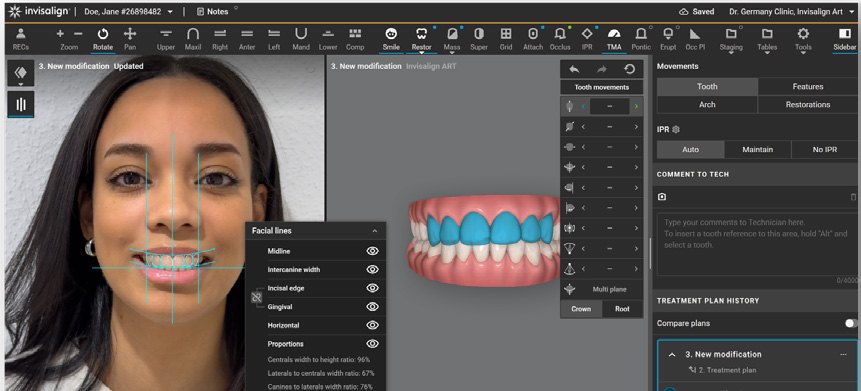Show the Maxil occlusal view
The image size is (861, 391).
(x=193, y=39)
